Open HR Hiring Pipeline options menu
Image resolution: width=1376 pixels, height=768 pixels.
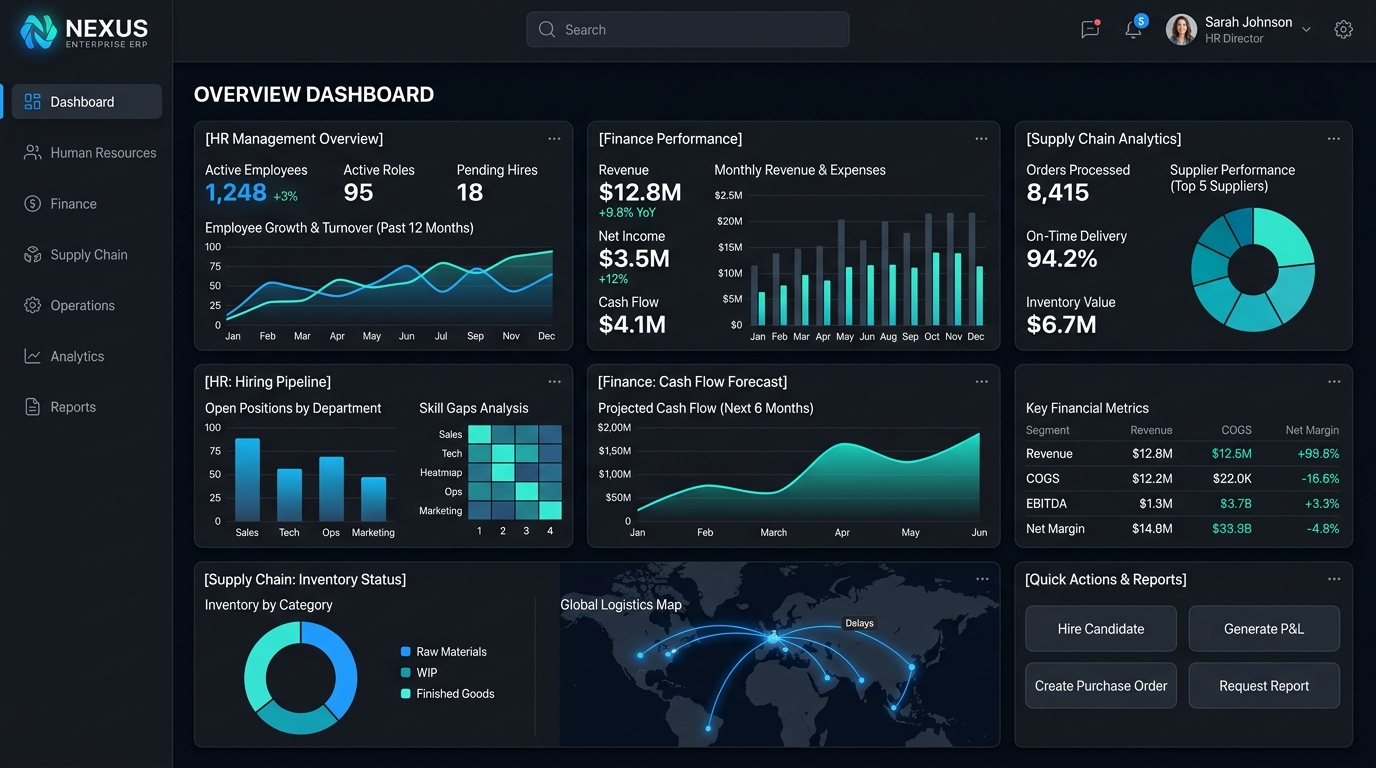[554, 382]
